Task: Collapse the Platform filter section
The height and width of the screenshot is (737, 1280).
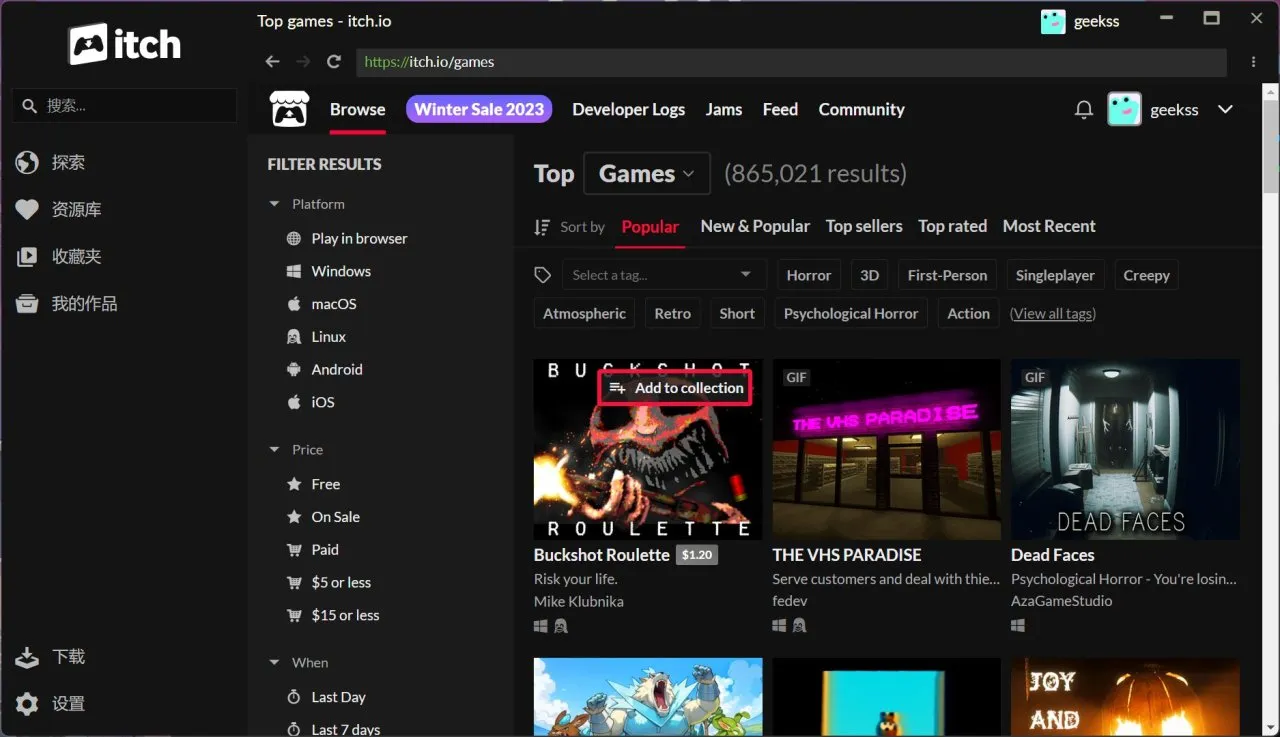Action: click(274, 204)
